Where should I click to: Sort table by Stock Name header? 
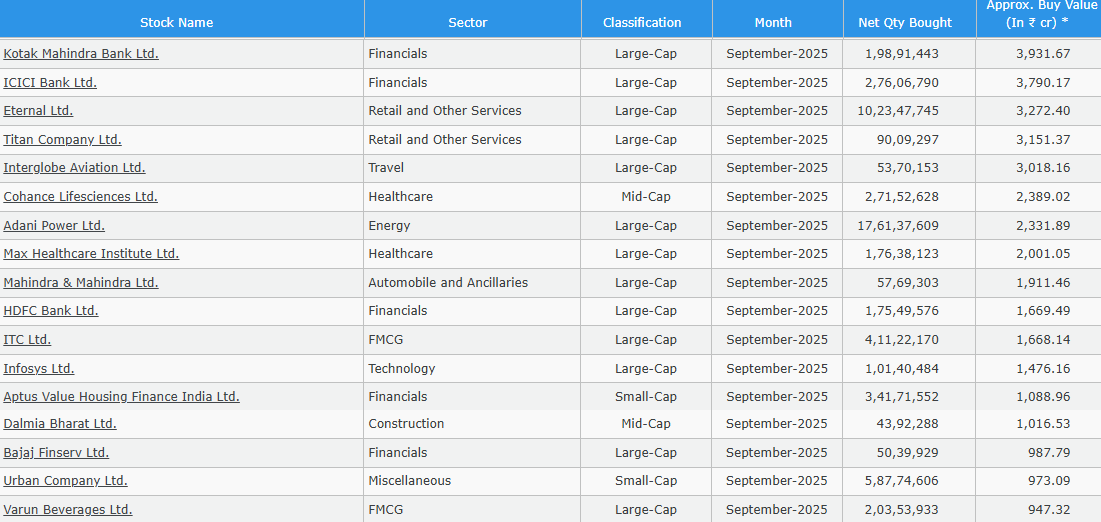(x=176, y=22)
